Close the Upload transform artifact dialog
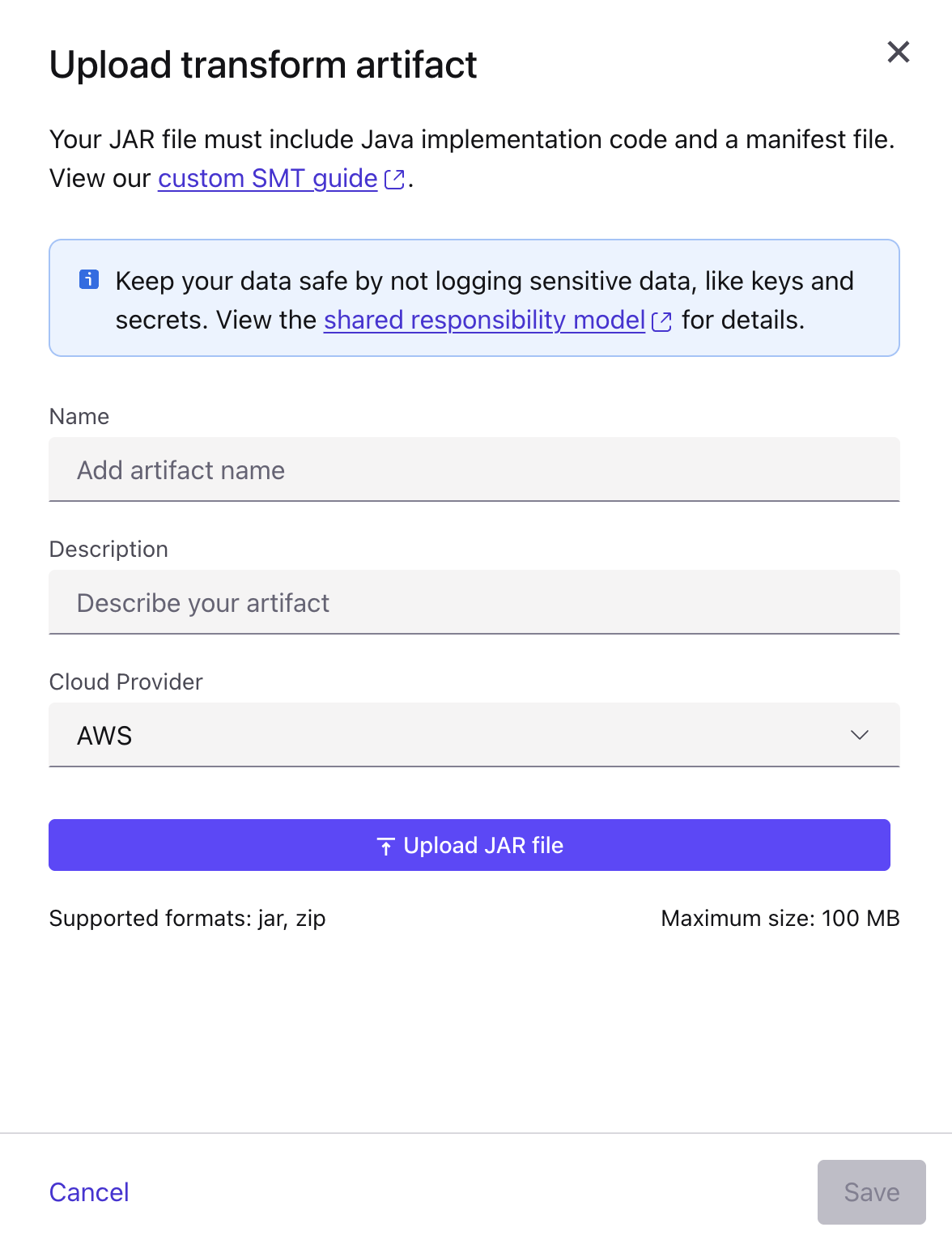The image size is (952, 1240). 899,52
